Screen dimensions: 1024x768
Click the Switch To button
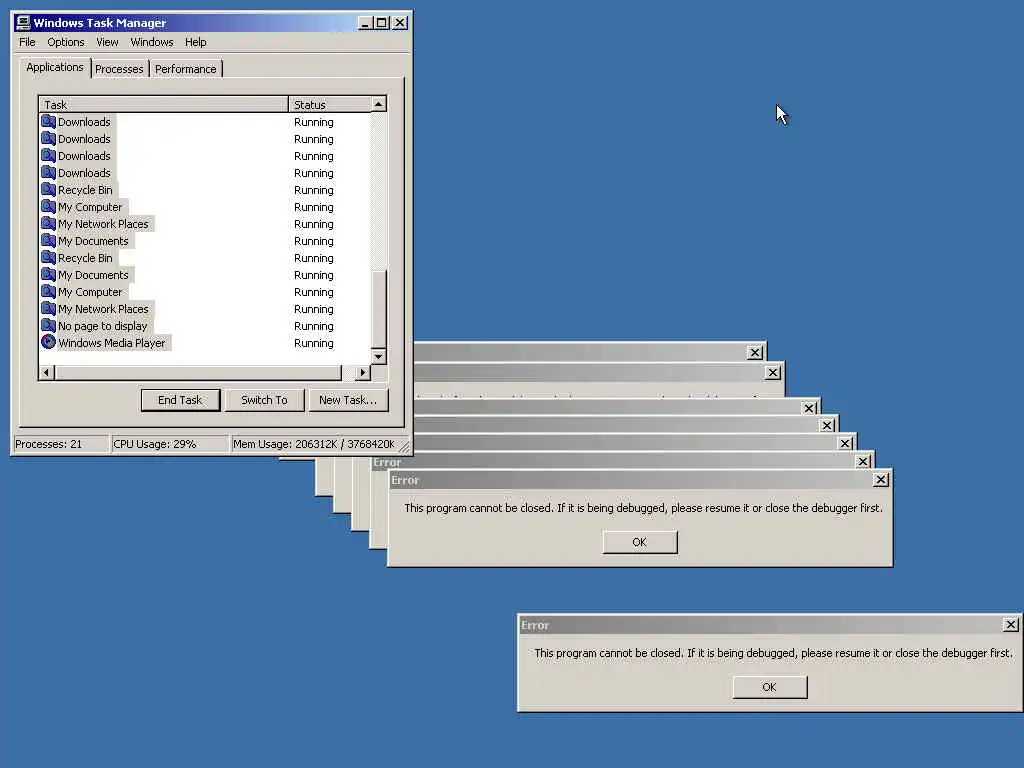pyautogui.click(x=264, y=400)
